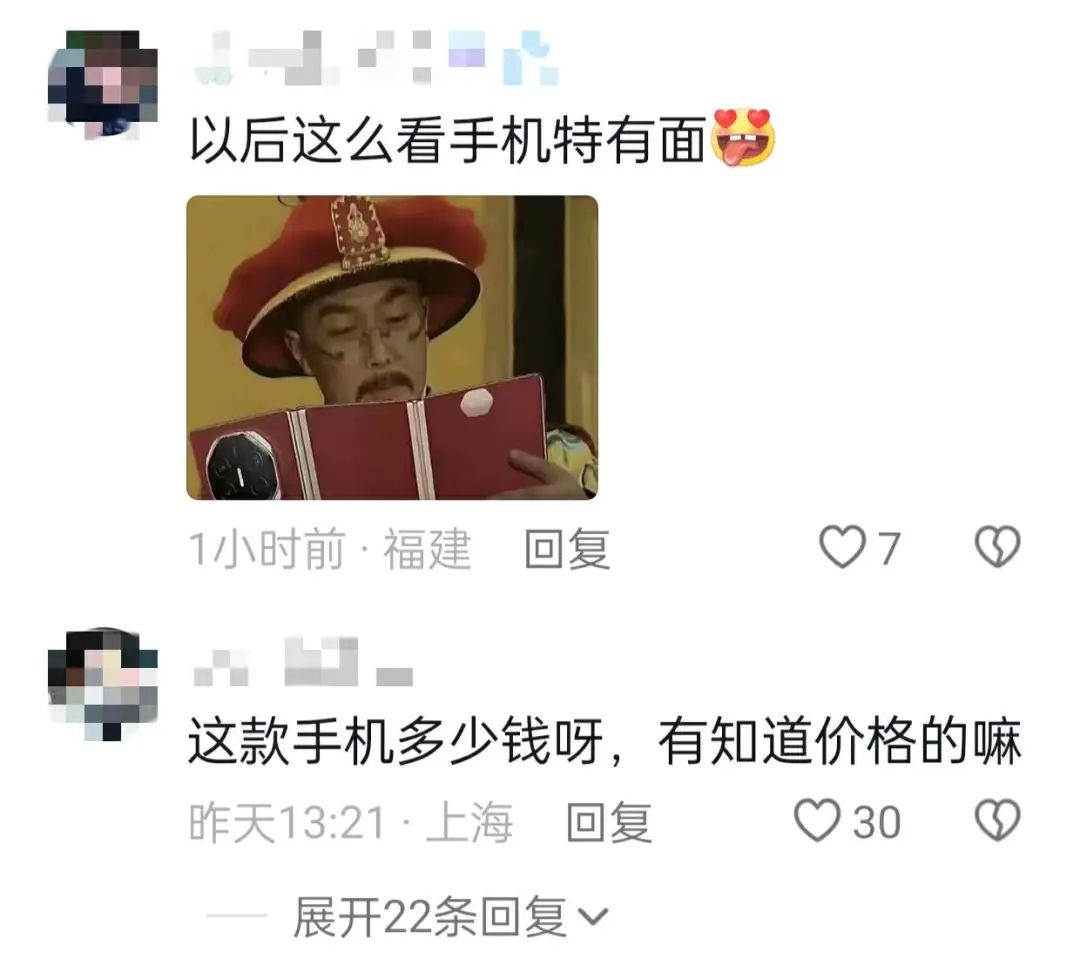The image size is (1080, 972).
Task: Open first commenter's pixelated avatar
Action: (103, 85)
